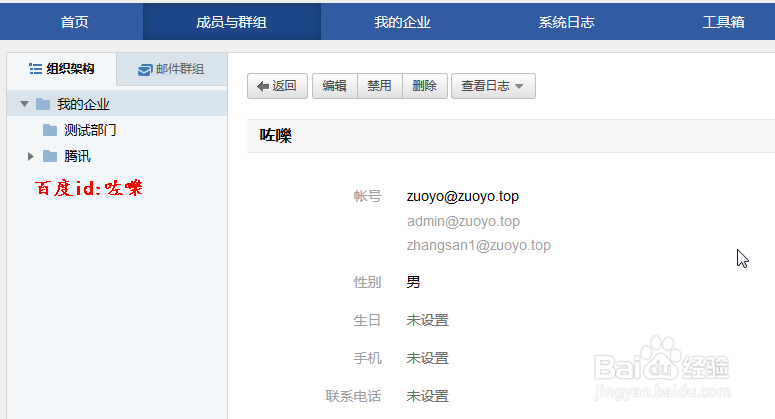Click the 我的企业 folder icon
Image resolution: width=775 pixels, height=419 pixels.
click(x=43, y=104)
